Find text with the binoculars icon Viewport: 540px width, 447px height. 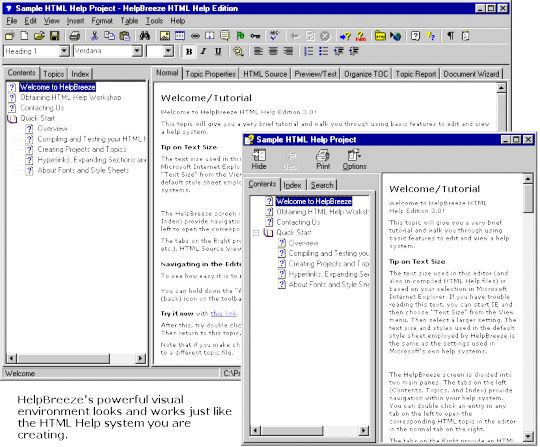click(145, 36)
